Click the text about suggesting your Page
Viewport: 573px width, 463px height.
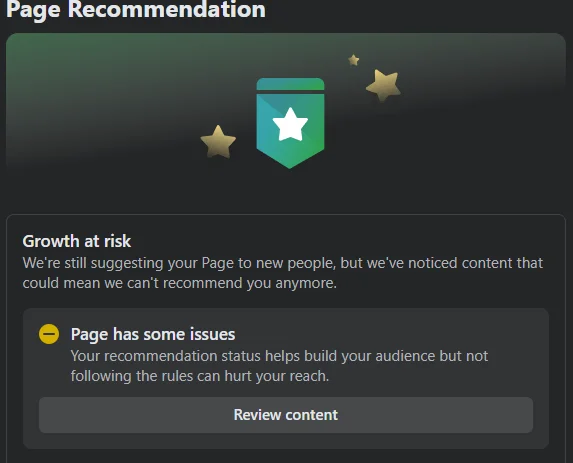click(x=283, y=273)
